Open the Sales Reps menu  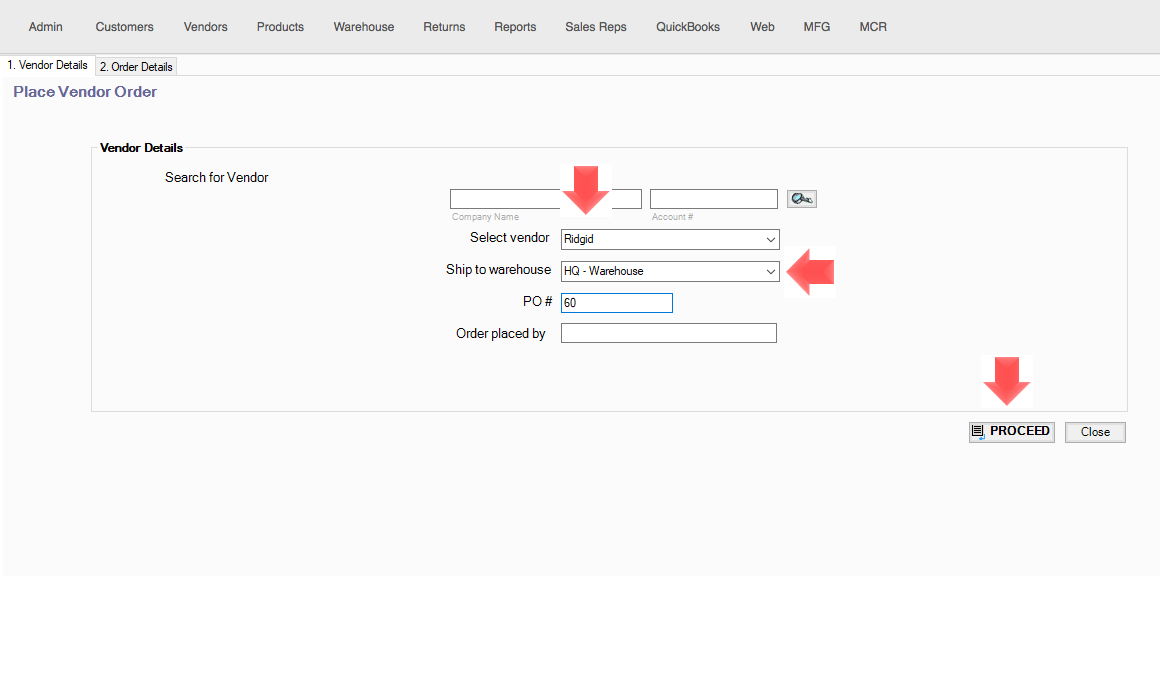(596, 27)
